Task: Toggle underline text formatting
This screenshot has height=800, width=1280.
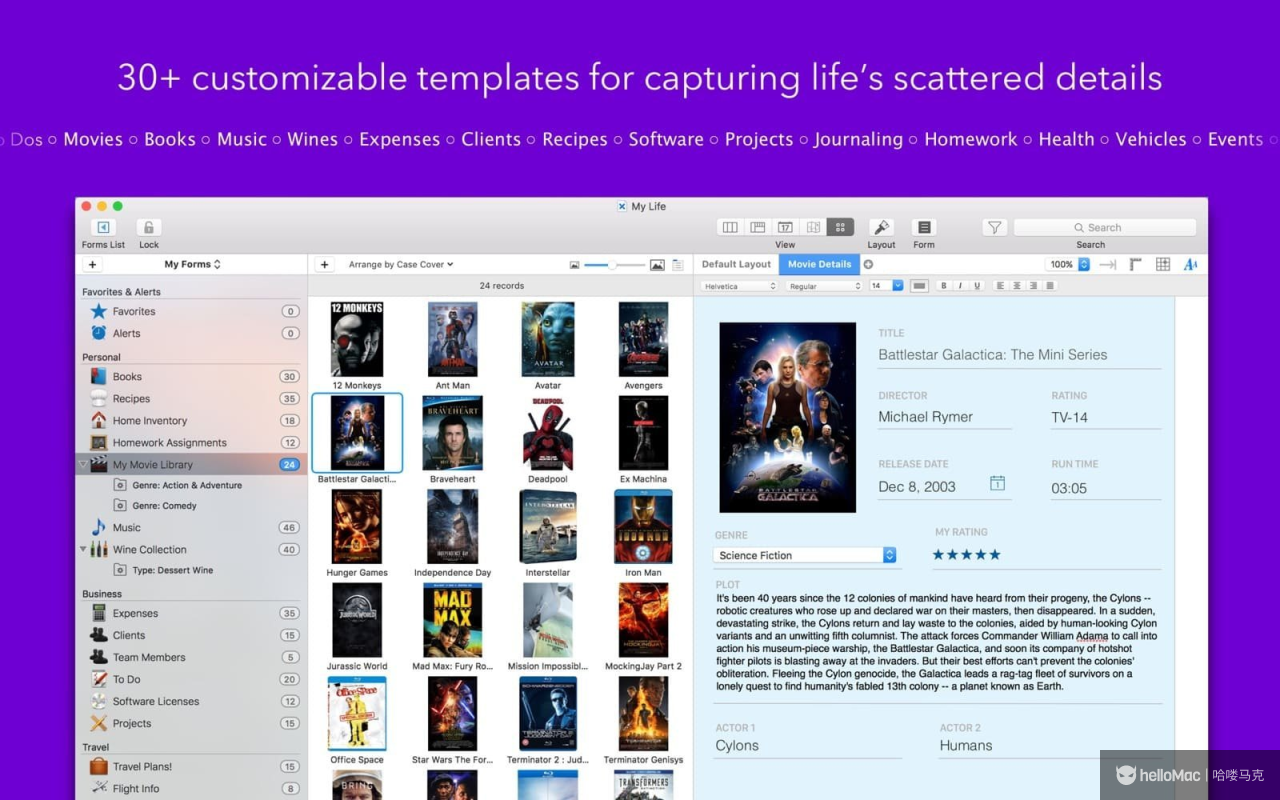Action: click(x=976, y=286)
